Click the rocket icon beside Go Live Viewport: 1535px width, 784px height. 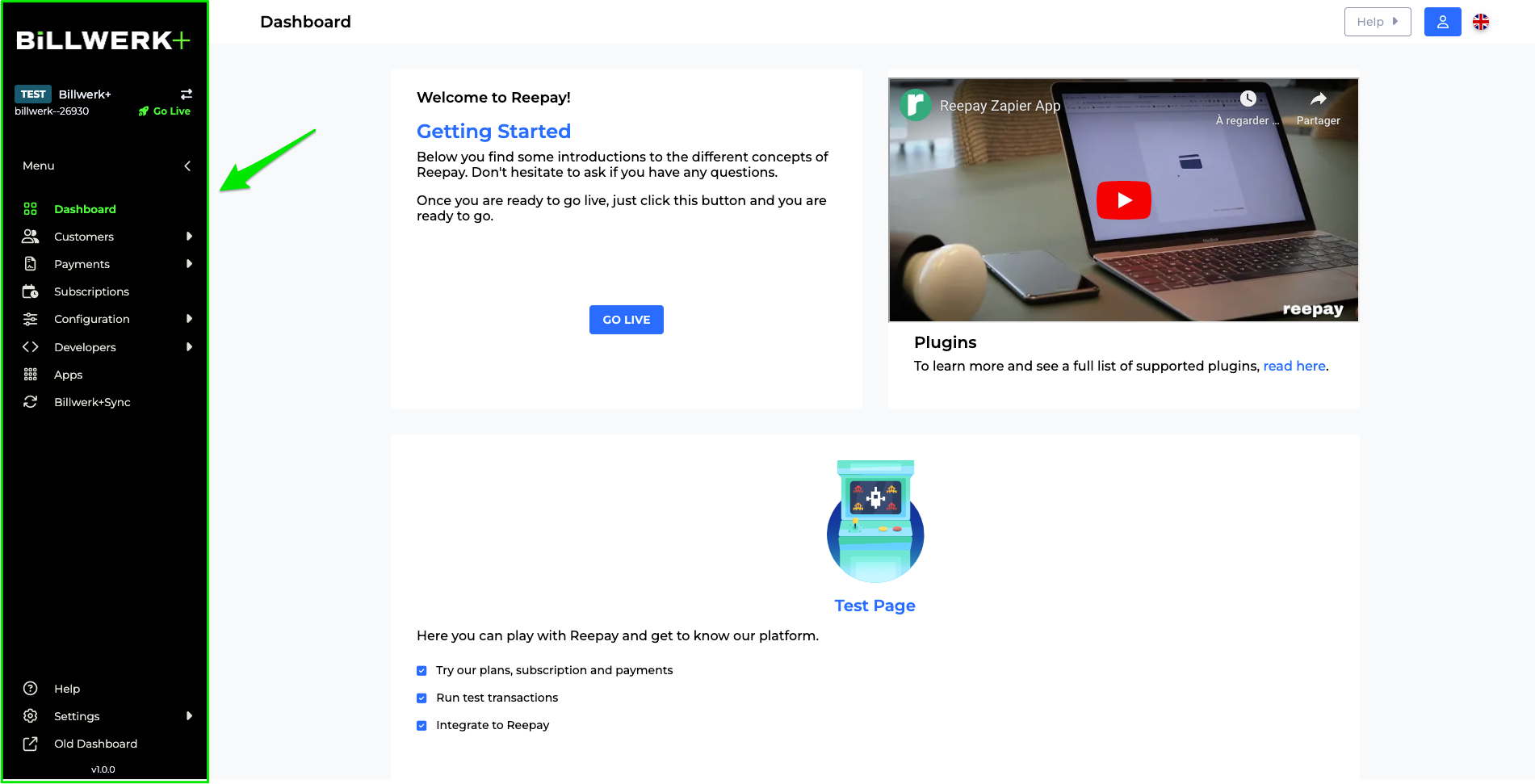144,111
